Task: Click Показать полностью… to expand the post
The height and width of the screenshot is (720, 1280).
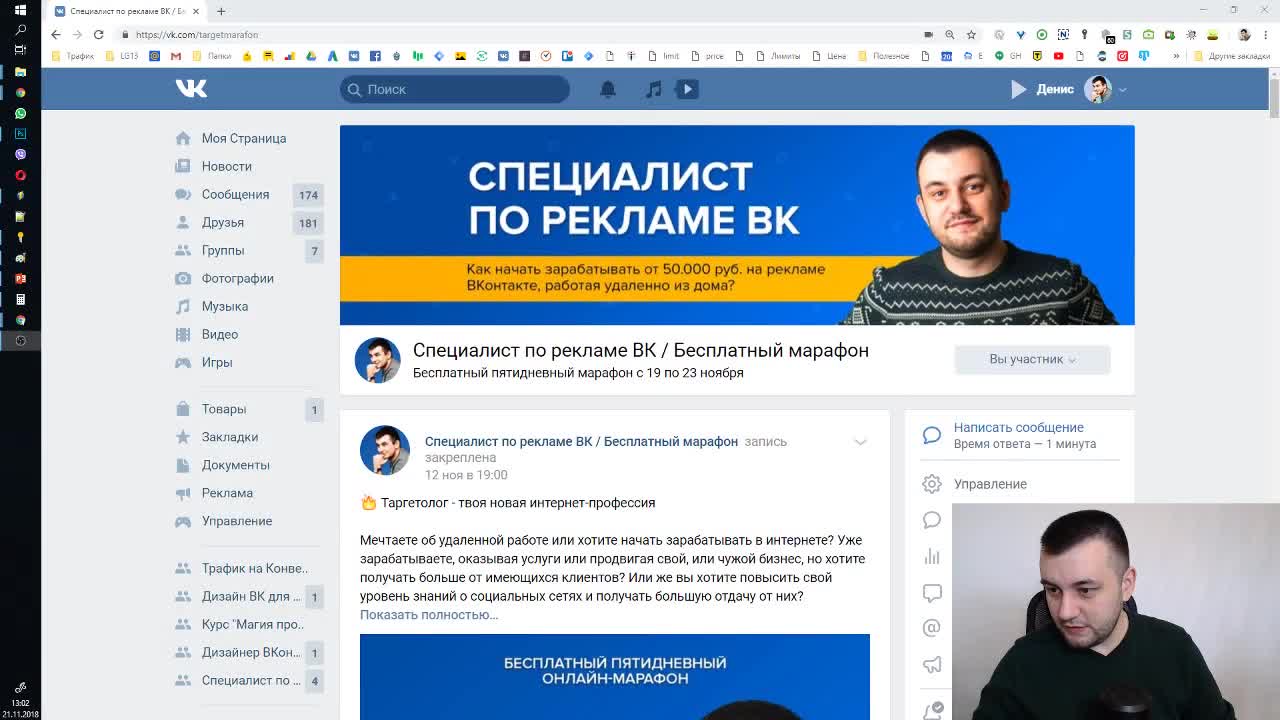Action: pyautogui.click(x=429, y=614)
